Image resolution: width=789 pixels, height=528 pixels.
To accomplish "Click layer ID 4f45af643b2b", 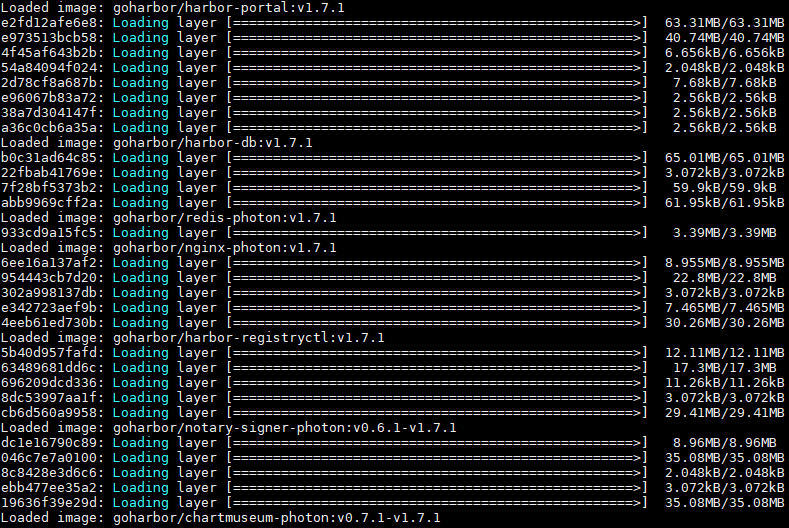I will click(49, 53).
